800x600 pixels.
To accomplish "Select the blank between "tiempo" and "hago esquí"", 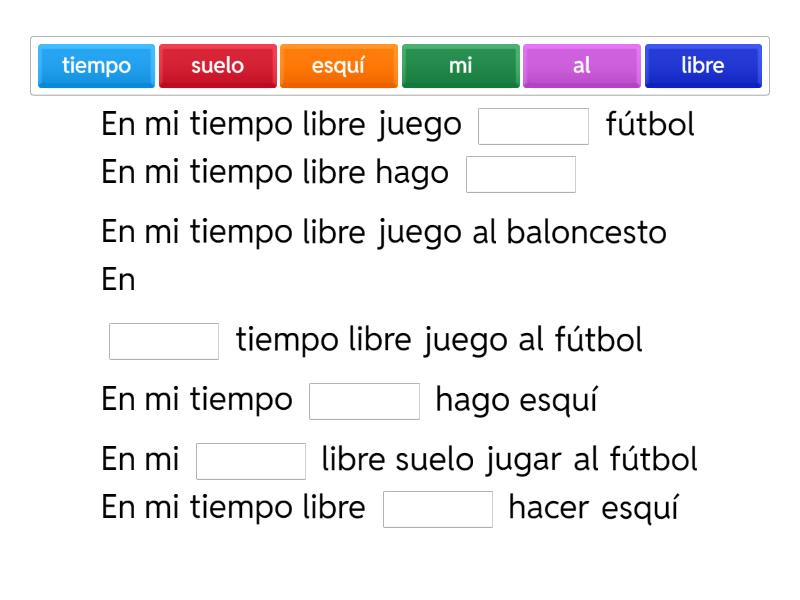I will tap(365, 401).
